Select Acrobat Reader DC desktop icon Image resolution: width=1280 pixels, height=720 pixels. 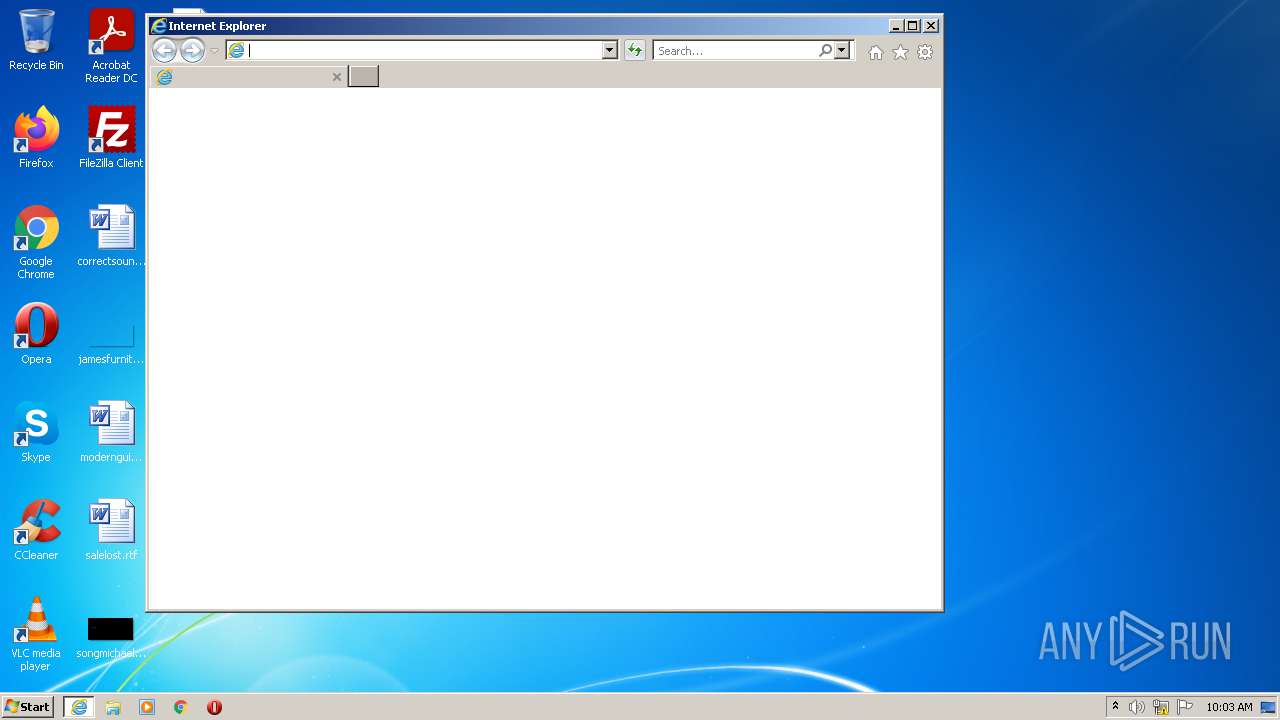tap(111, 46)
